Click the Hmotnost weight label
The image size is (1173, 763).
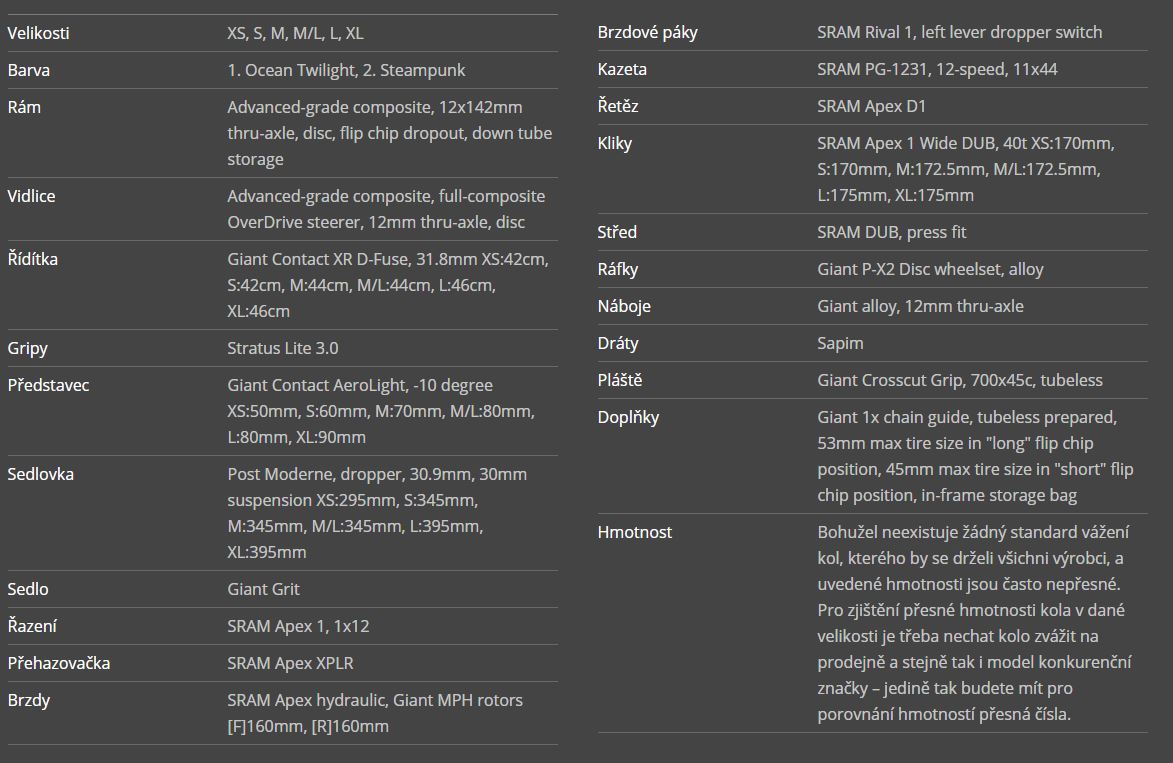pyautogui.click(x=634, y=532)
